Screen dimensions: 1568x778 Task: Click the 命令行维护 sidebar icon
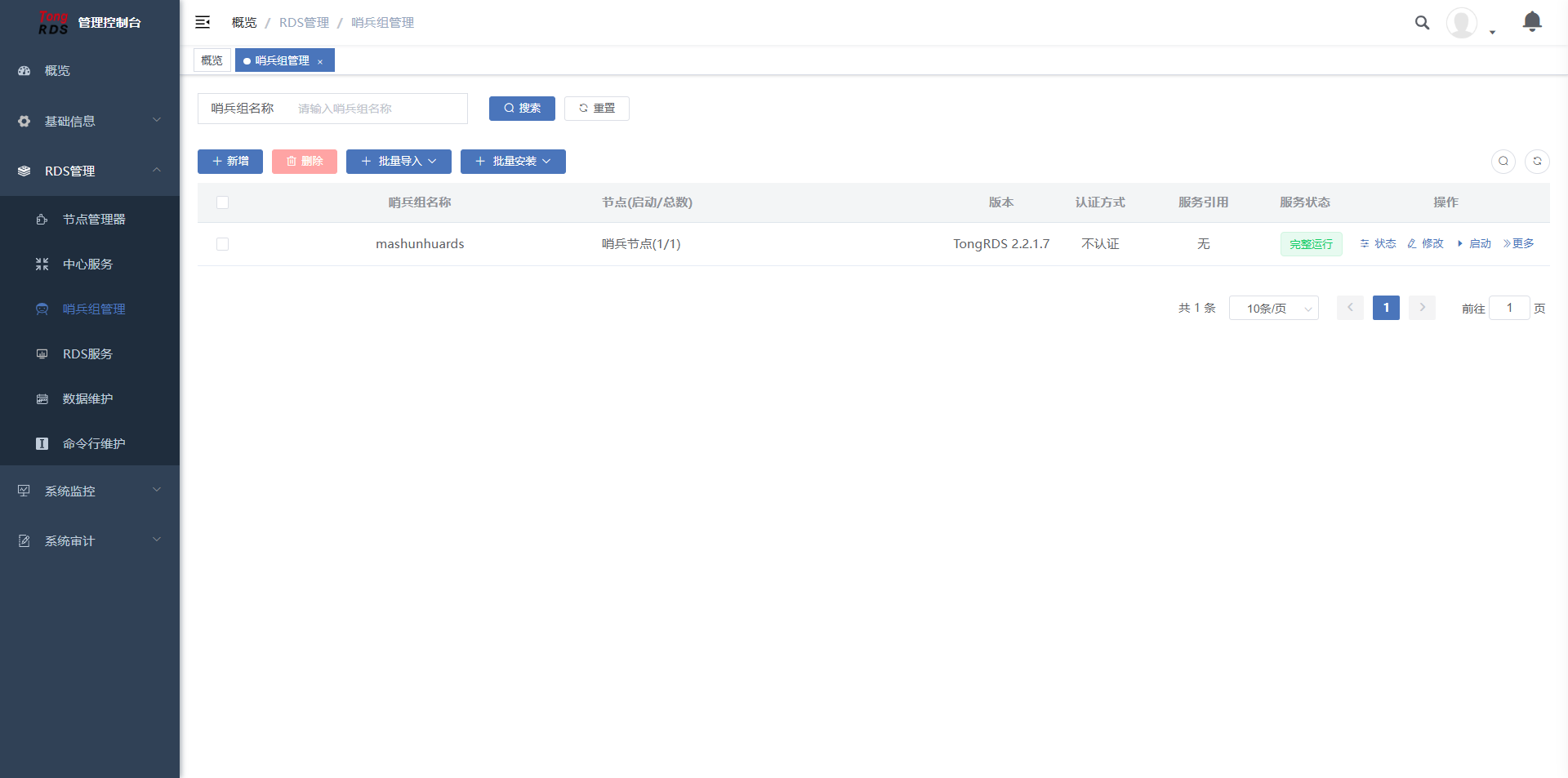tap(42, 444)
